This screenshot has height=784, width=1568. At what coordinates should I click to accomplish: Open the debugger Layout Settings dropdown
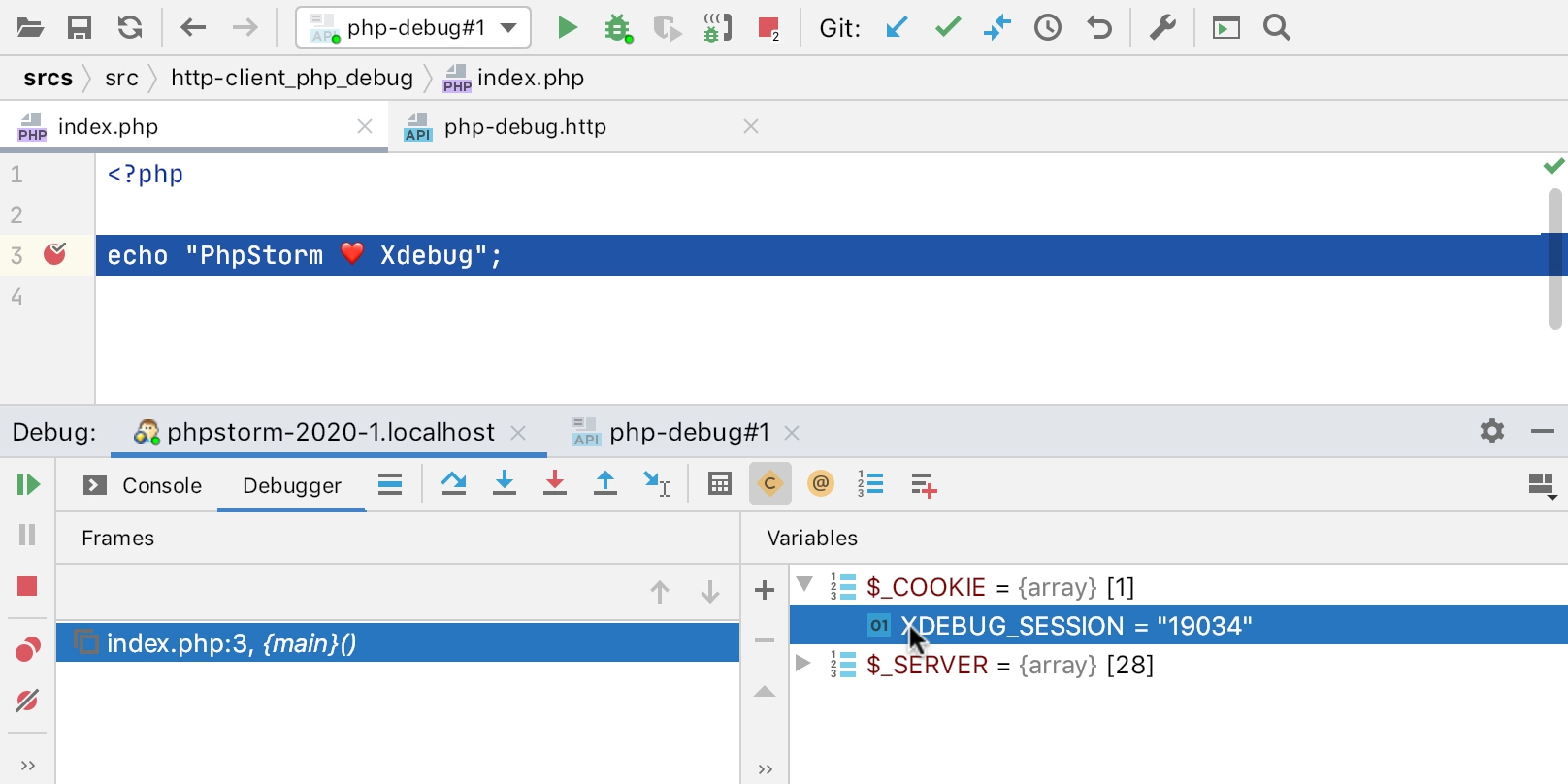point(1543,486)
